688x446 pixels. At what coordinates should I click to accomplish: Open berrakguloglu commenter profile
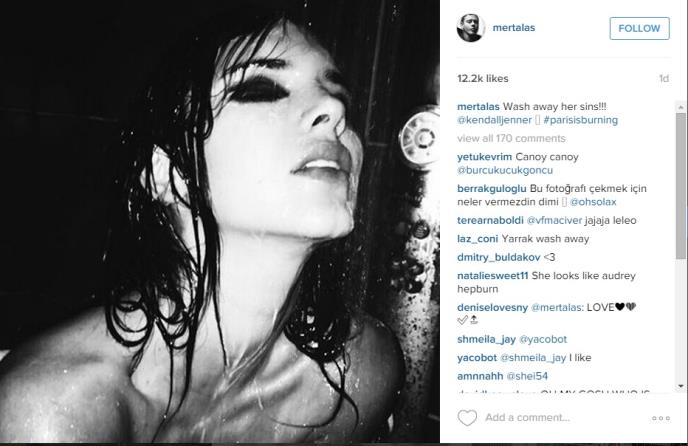click(491, 188)
